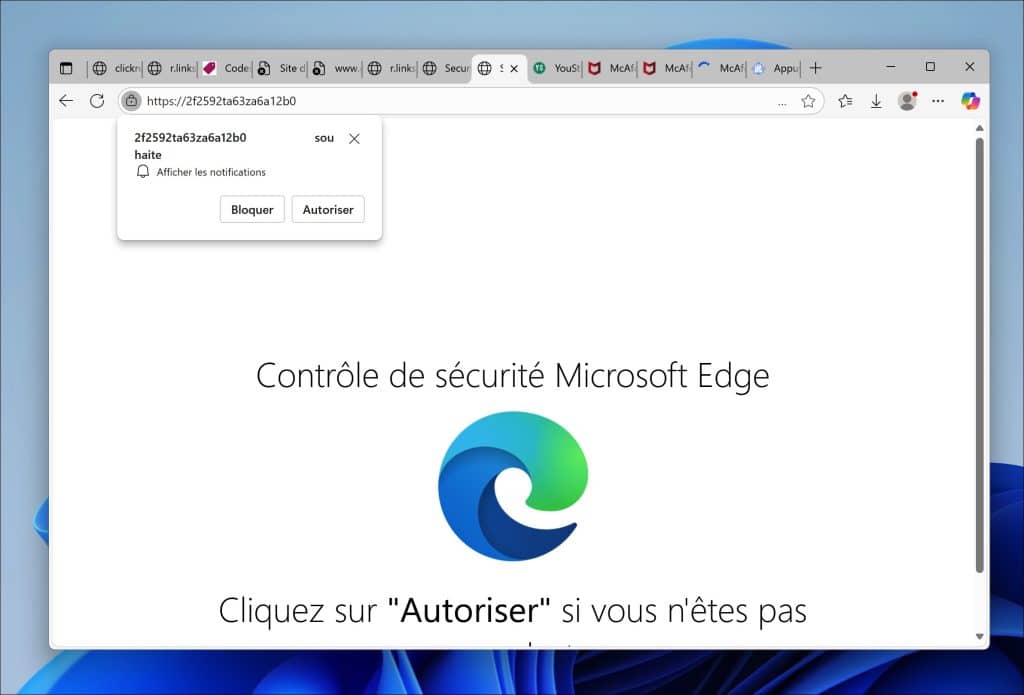Image resolution: width=1024 pixels, height=695 pixels.
Task: Add this page to favorites star
Action: pos(808,101)
